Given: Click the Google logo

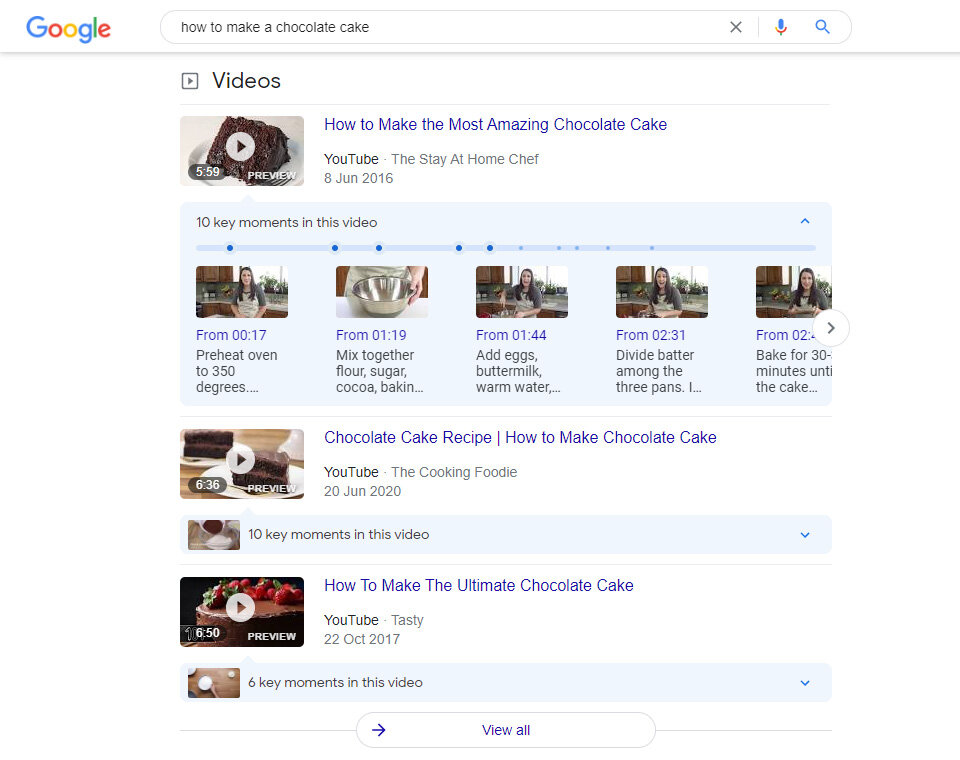Looking at the screenshot, I should (68, 28).
